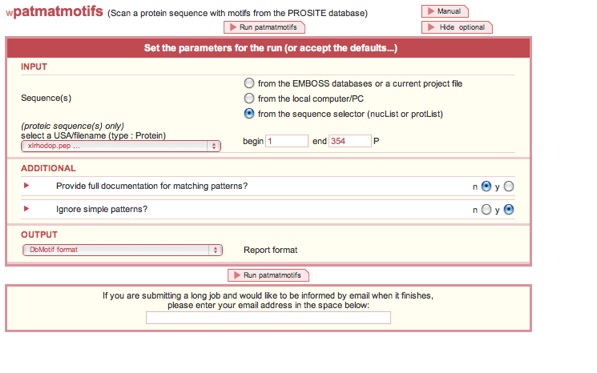The height and width of the screenshot is (373, 597).
Task: Choose the 'from the sequence selector' radio button
Action: 249,113
